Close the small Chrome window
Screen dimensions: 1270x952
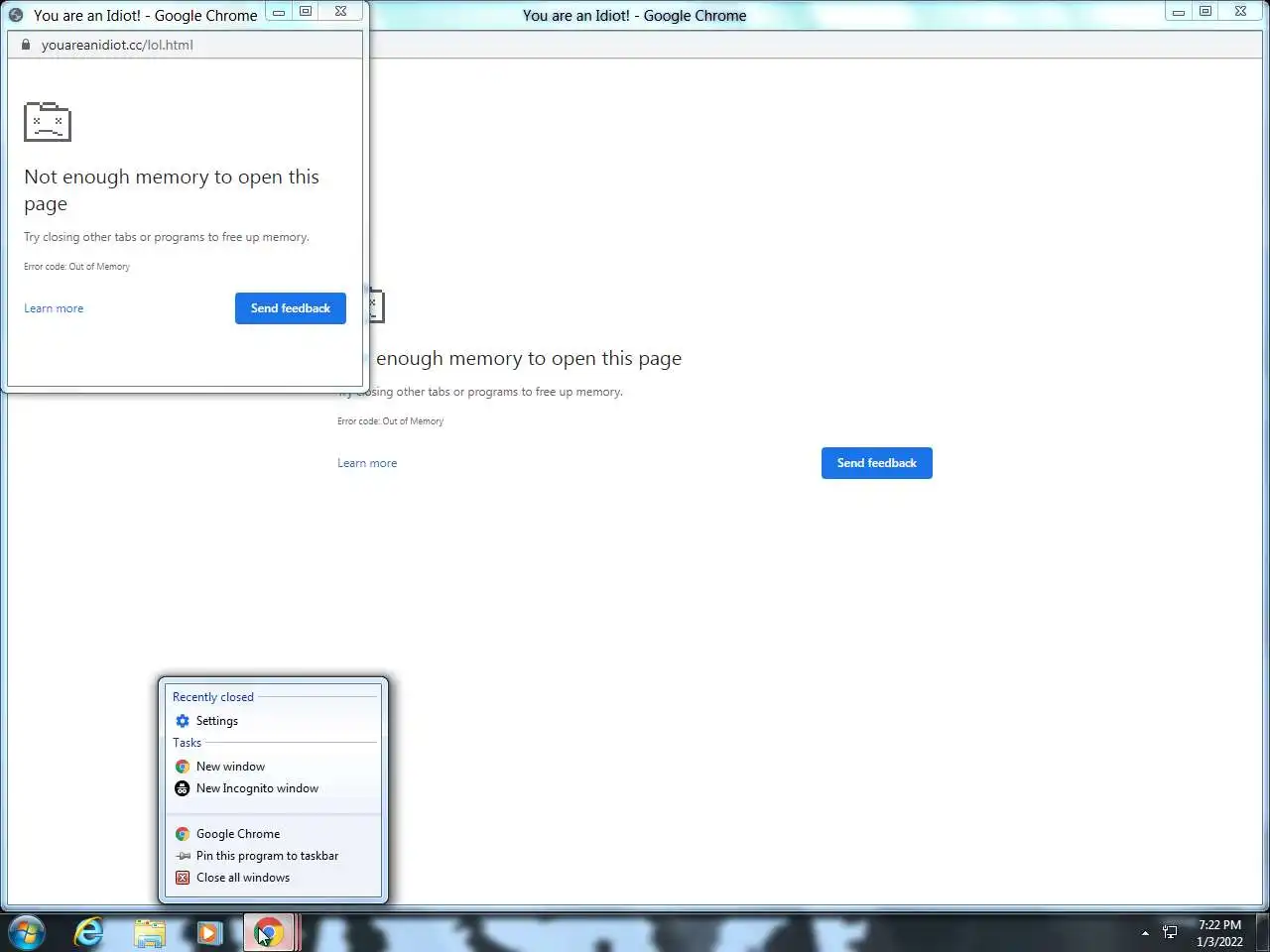click(x=340, y=12)
